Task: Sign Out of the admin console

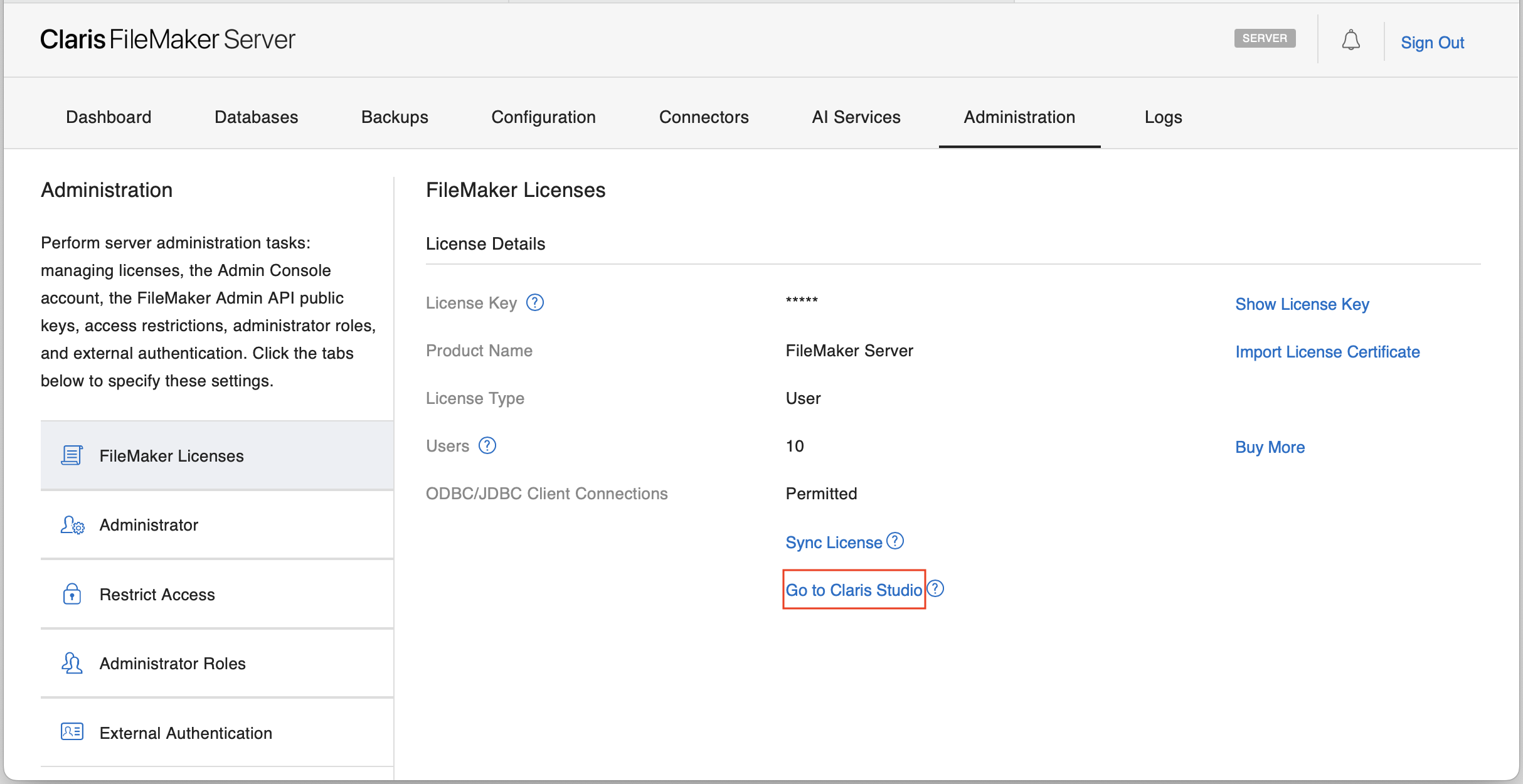Action: tap(1432, 41)
